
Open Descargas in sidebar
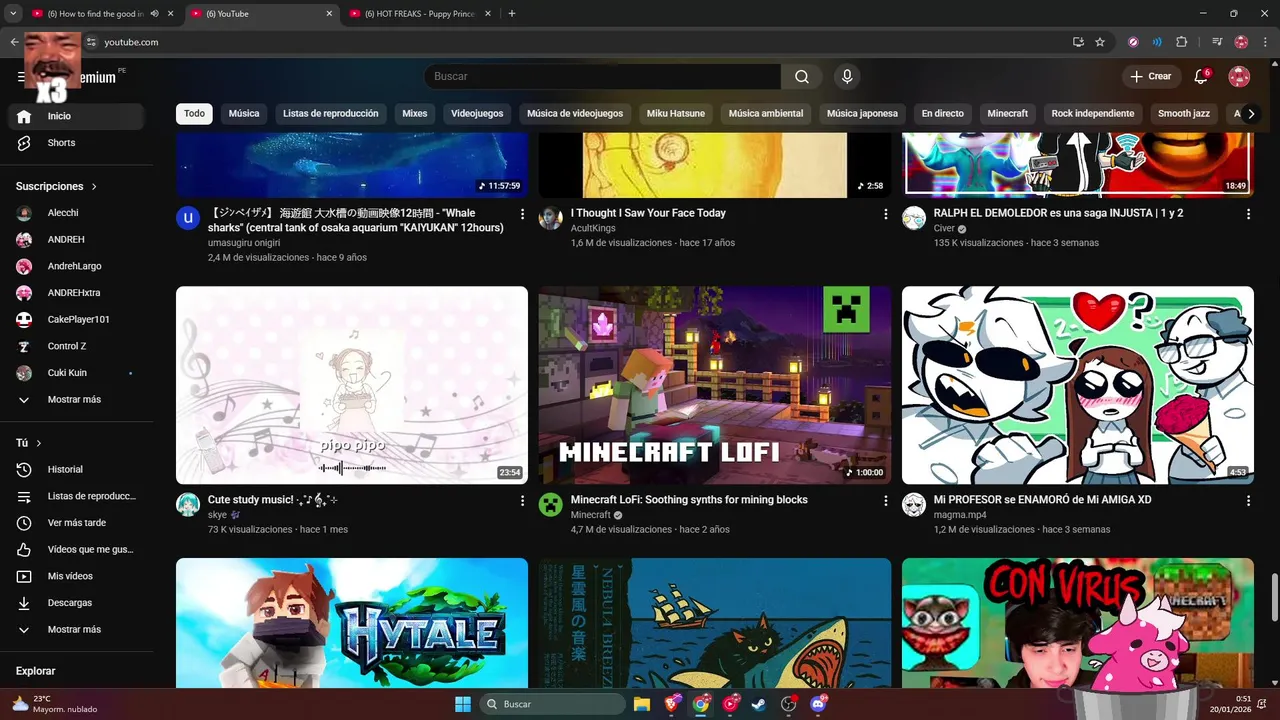(78, 603)
